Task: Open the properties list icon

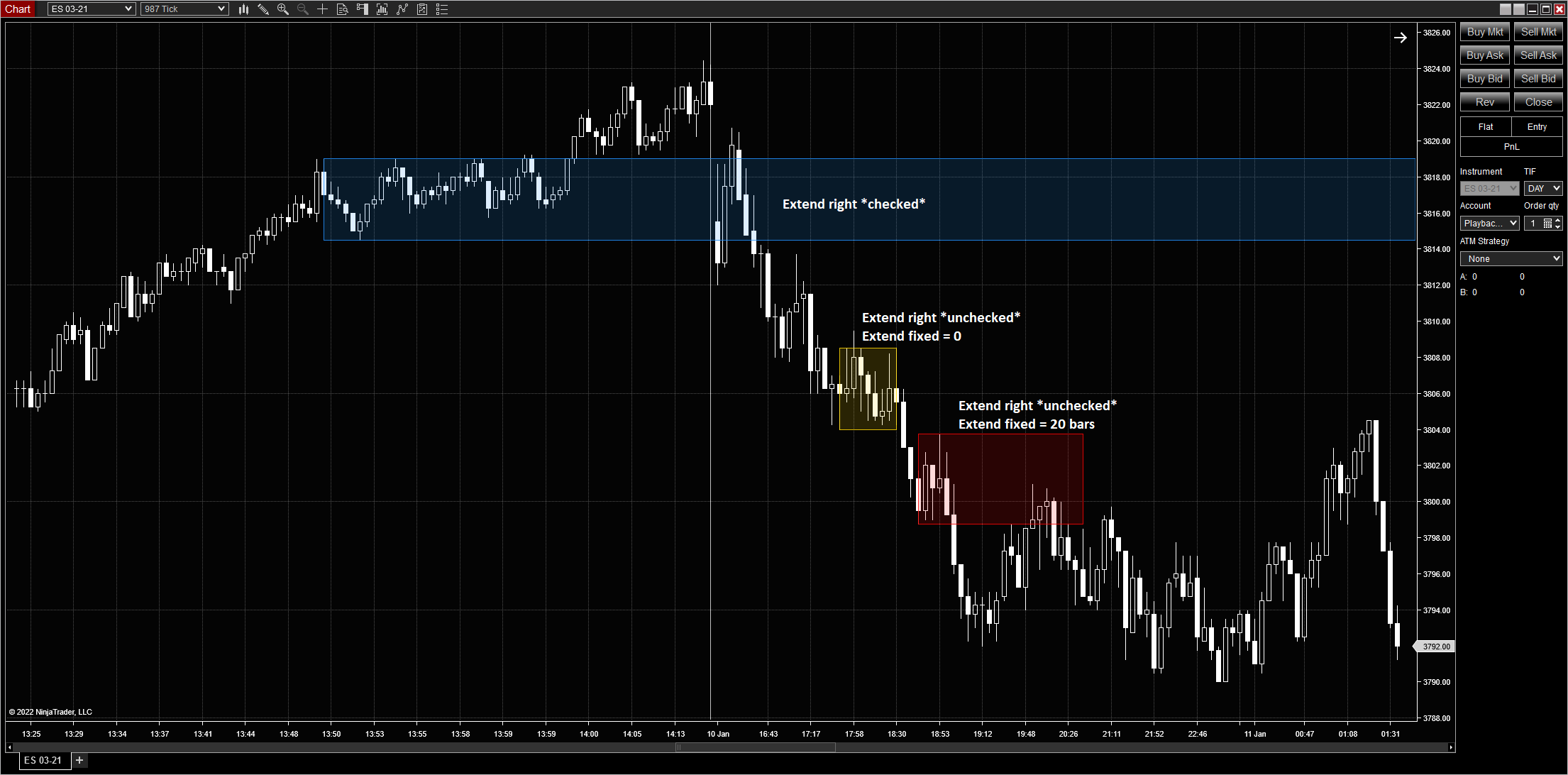Action: [442, 9]
